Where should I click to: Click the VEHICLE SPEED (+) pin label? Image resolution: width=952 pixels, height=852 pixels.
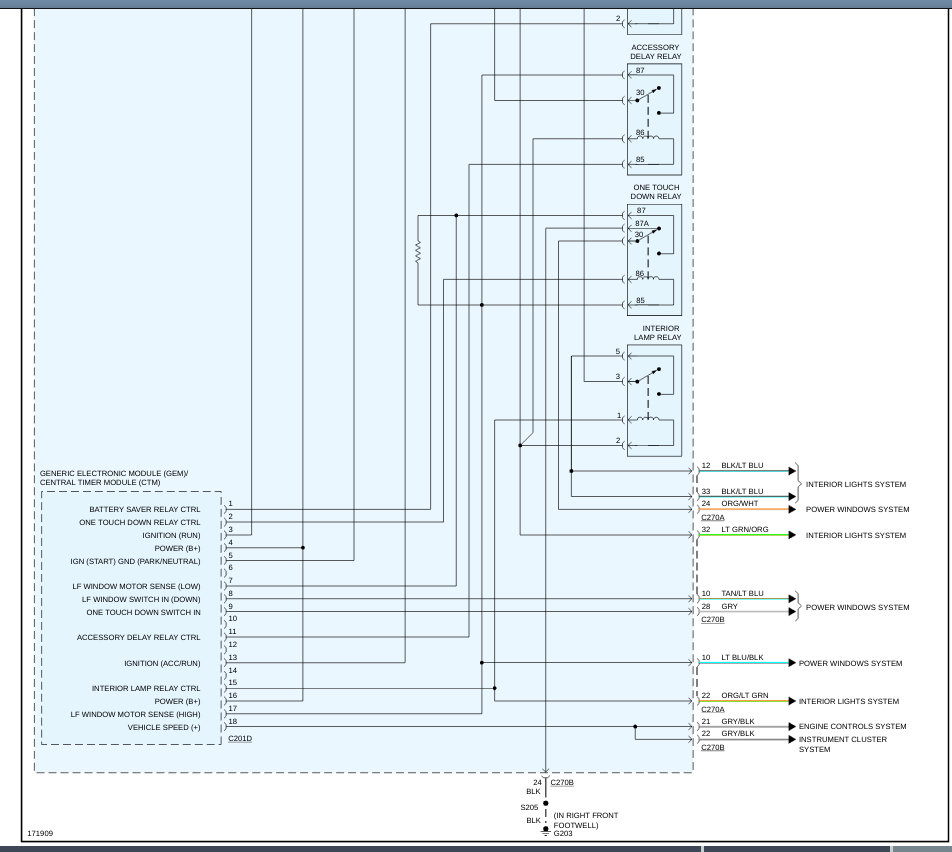tap(164, 728)
